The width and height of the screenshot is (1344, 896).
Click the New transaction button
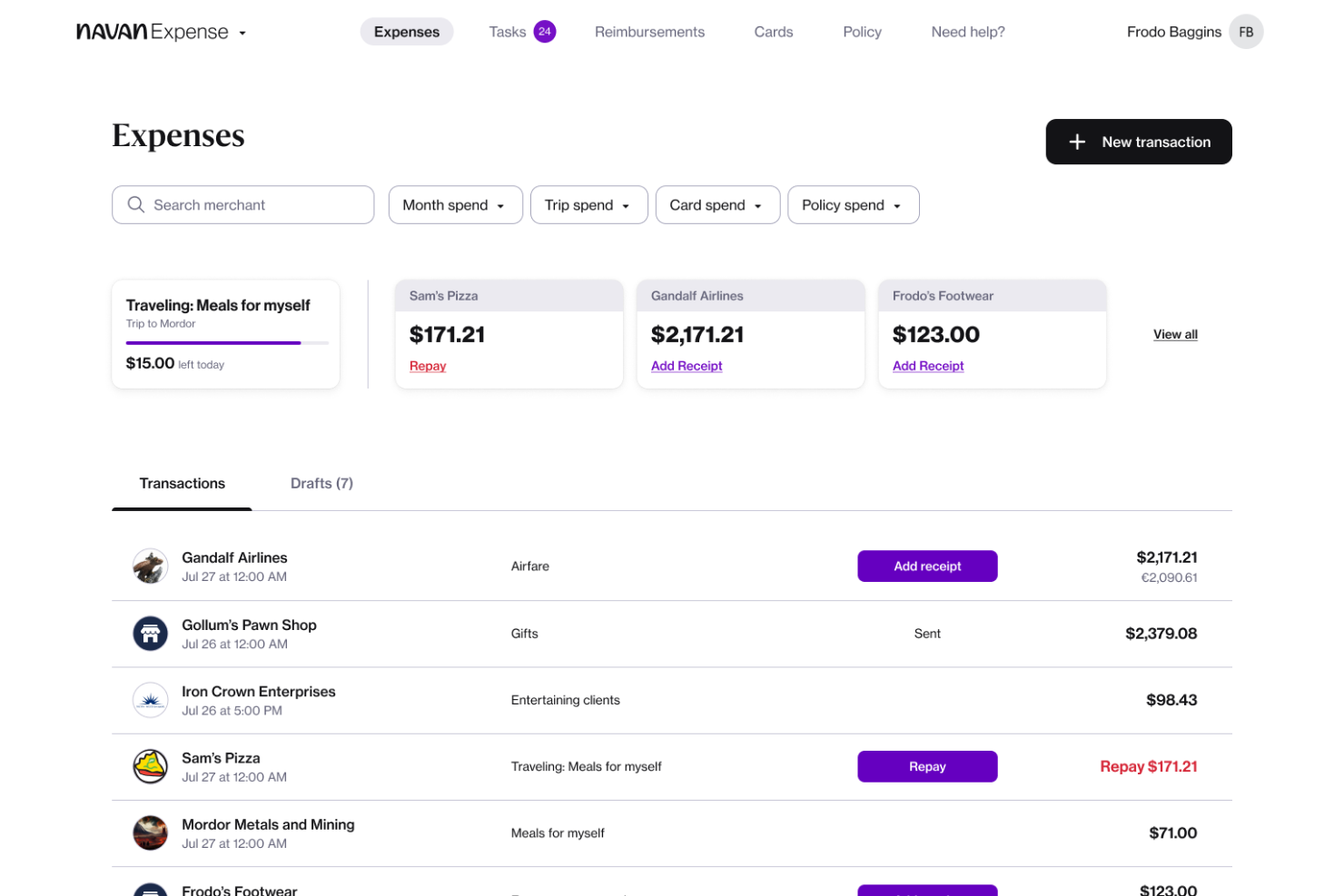coord(1139,142)
